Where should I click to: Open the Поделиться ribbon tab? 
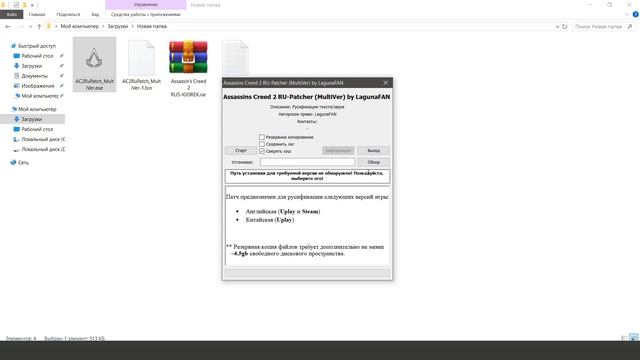coord(68,14)
